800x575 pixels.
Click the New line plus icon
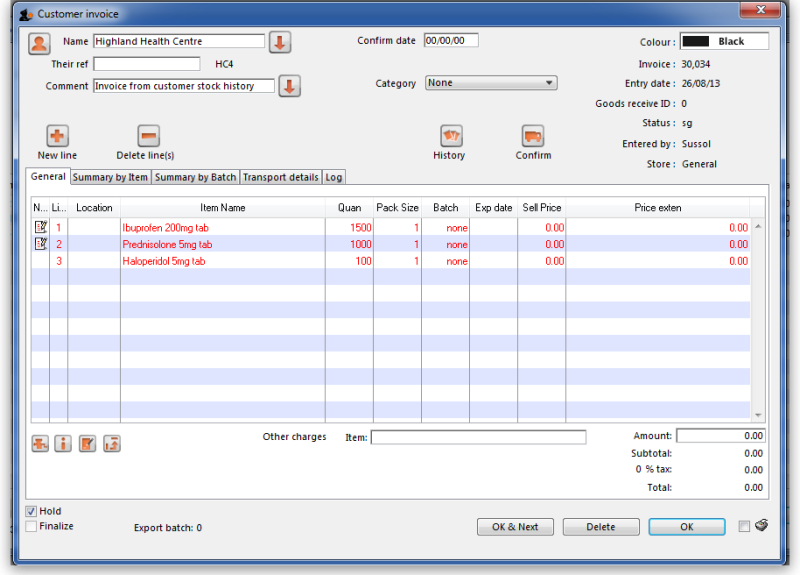[x=57, y=137]
